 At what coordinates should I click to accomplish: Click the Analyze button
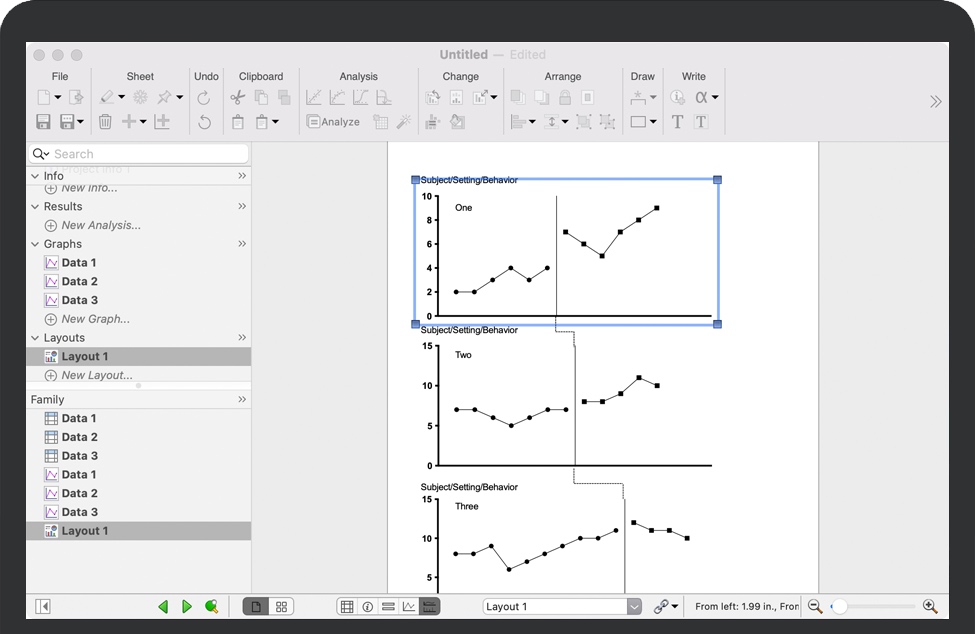[x=333, y=122]
